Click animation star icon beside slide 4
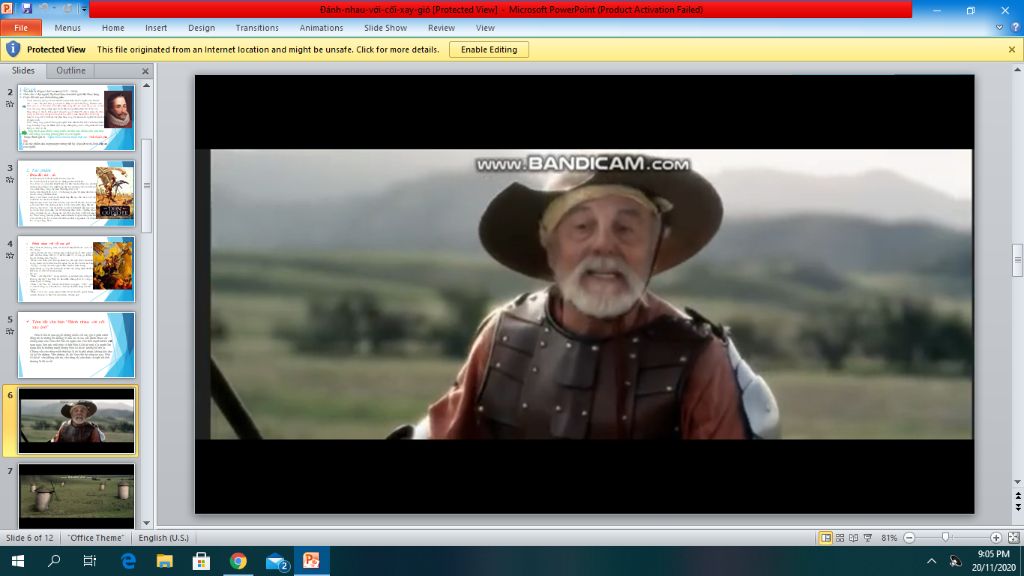This screenshot has width=1024, height=576. (10, 255)
